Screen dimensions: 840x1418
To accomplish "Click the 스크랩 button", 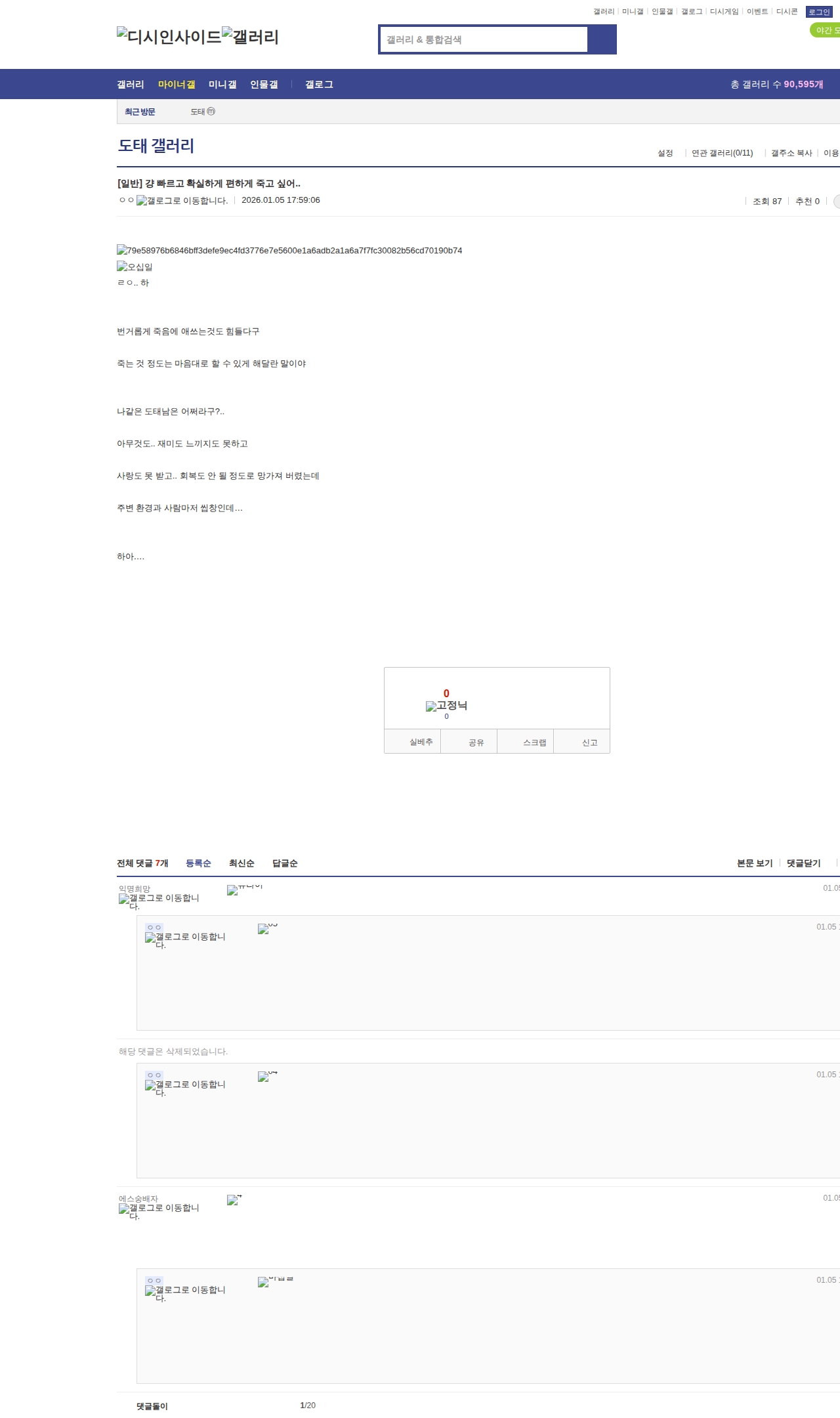I will click(526, 741).
